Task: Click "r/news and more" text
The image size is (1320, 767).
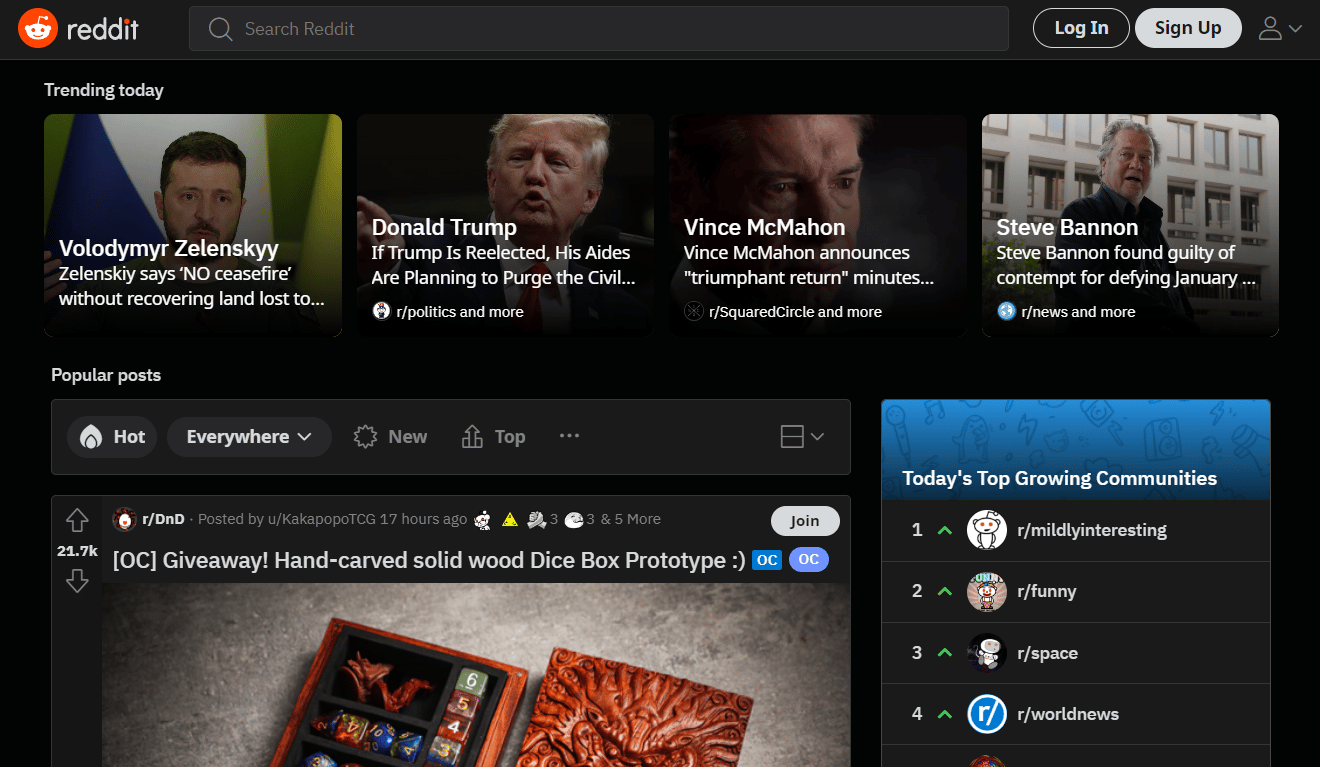Action: 1078,312
